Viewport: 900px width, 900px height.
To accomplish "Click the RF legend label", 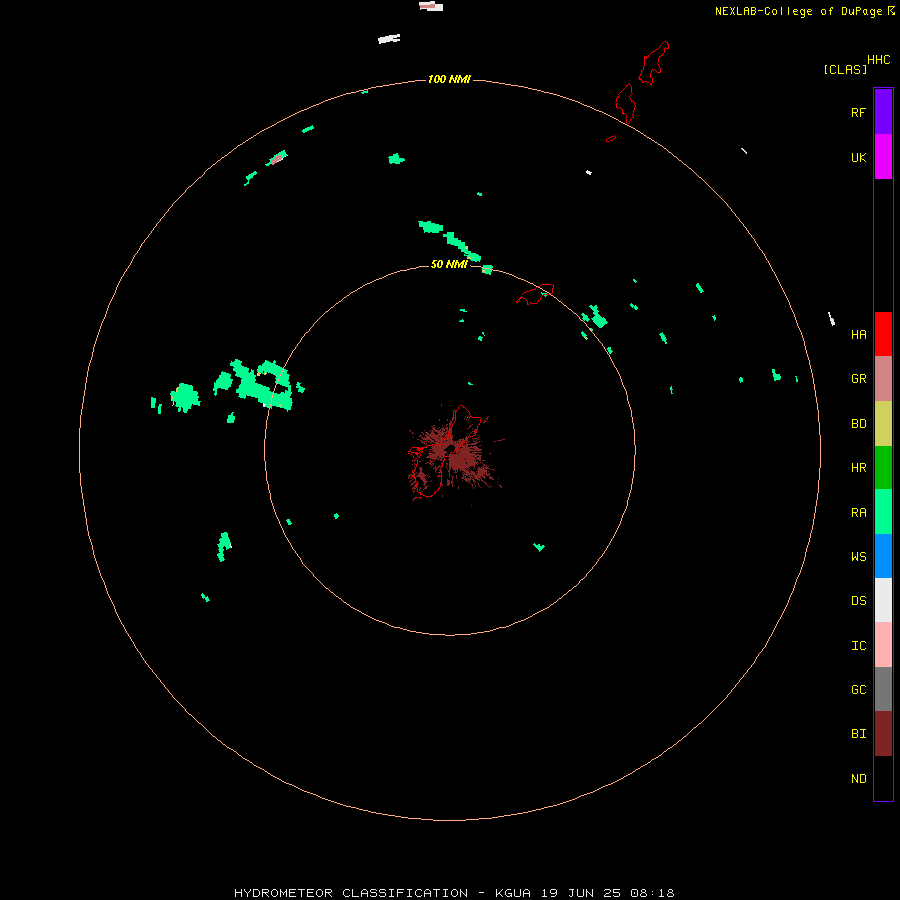I will (858, 112).
